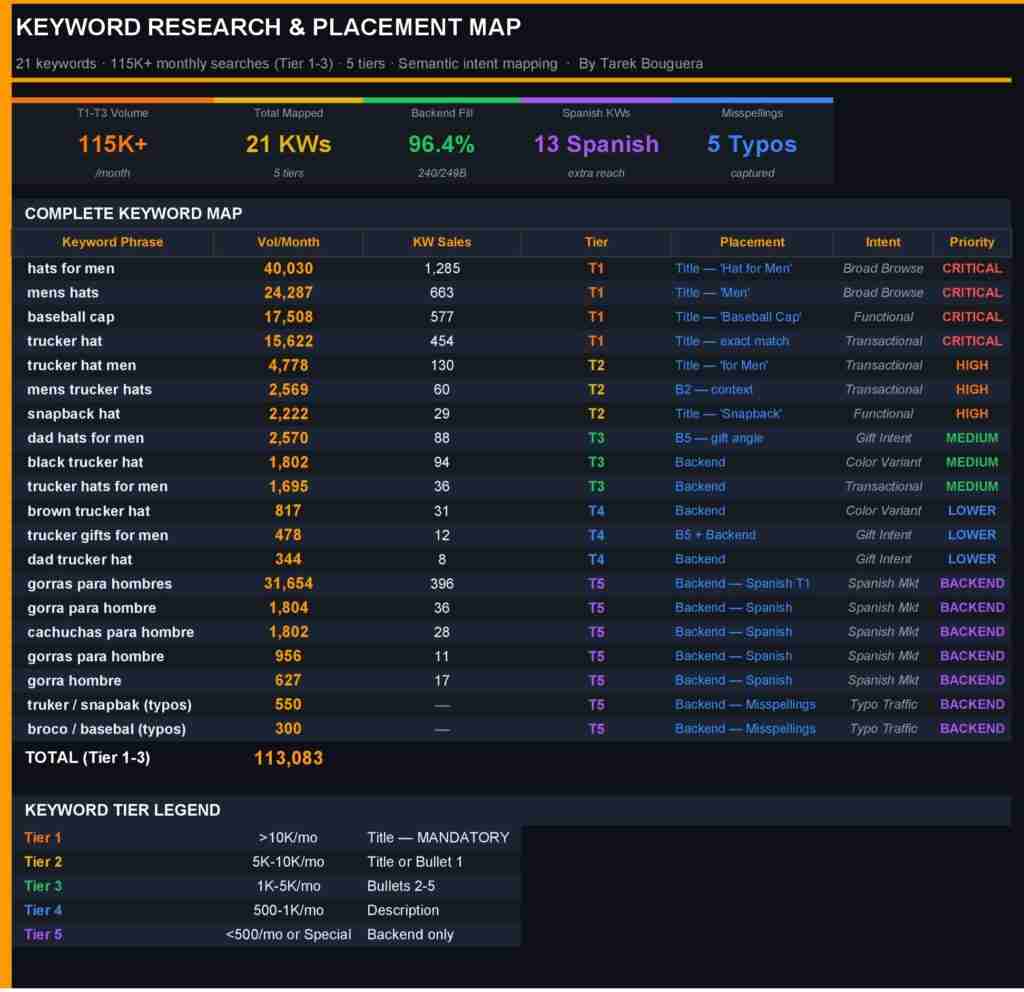This screenshot has width=1024, height=992.
Task: Click the Keyword Phrase column header
Action: [x=112, y=242]
